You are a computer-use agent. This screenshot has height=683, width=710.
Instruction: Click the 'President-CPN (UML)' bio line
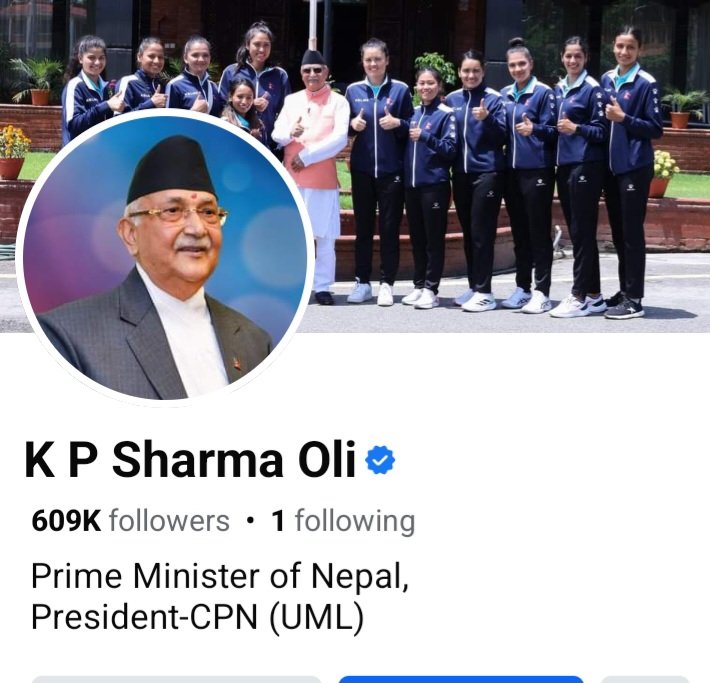tap(197, 616)
